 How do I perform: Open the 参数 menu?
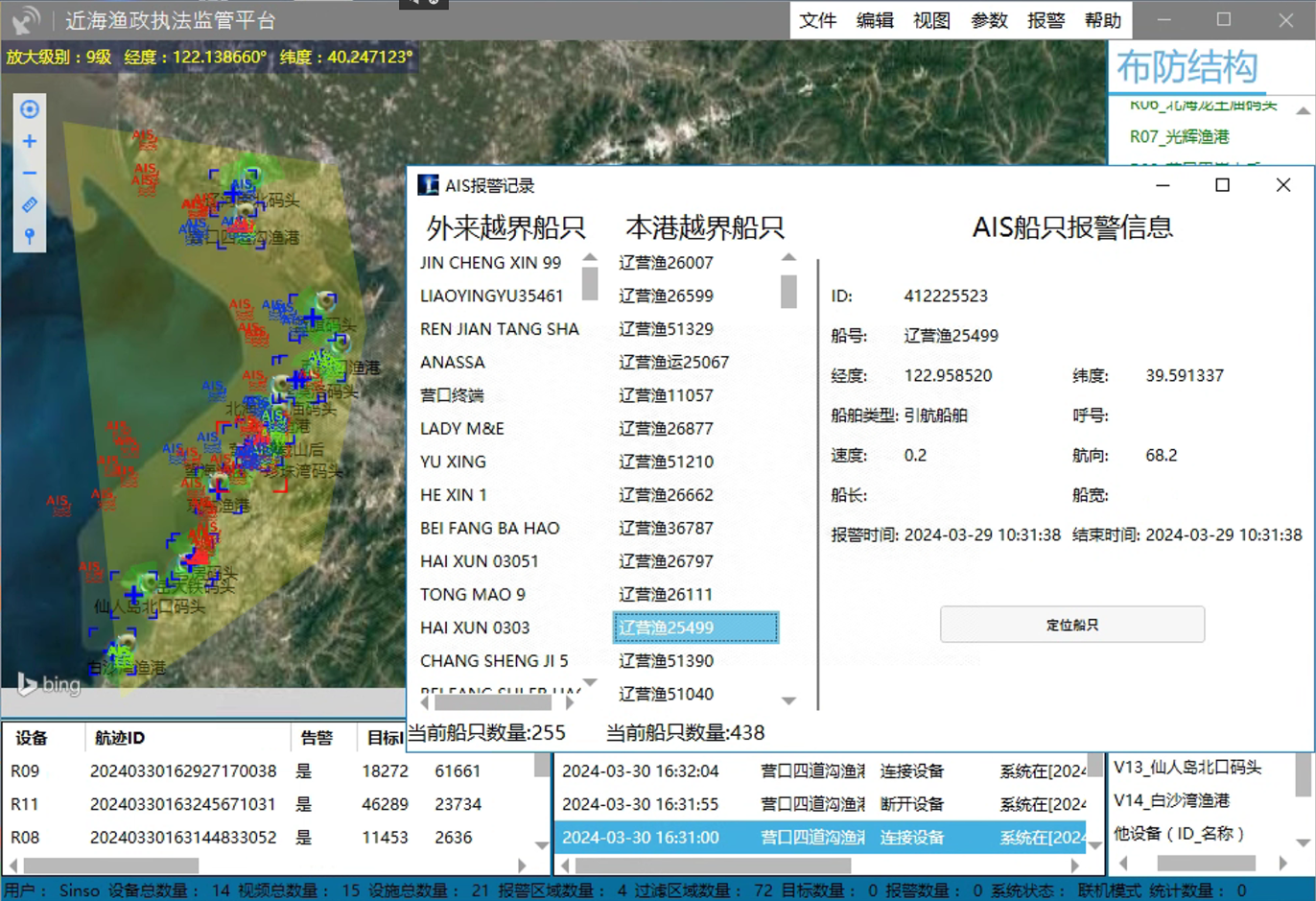pos(989,20)
